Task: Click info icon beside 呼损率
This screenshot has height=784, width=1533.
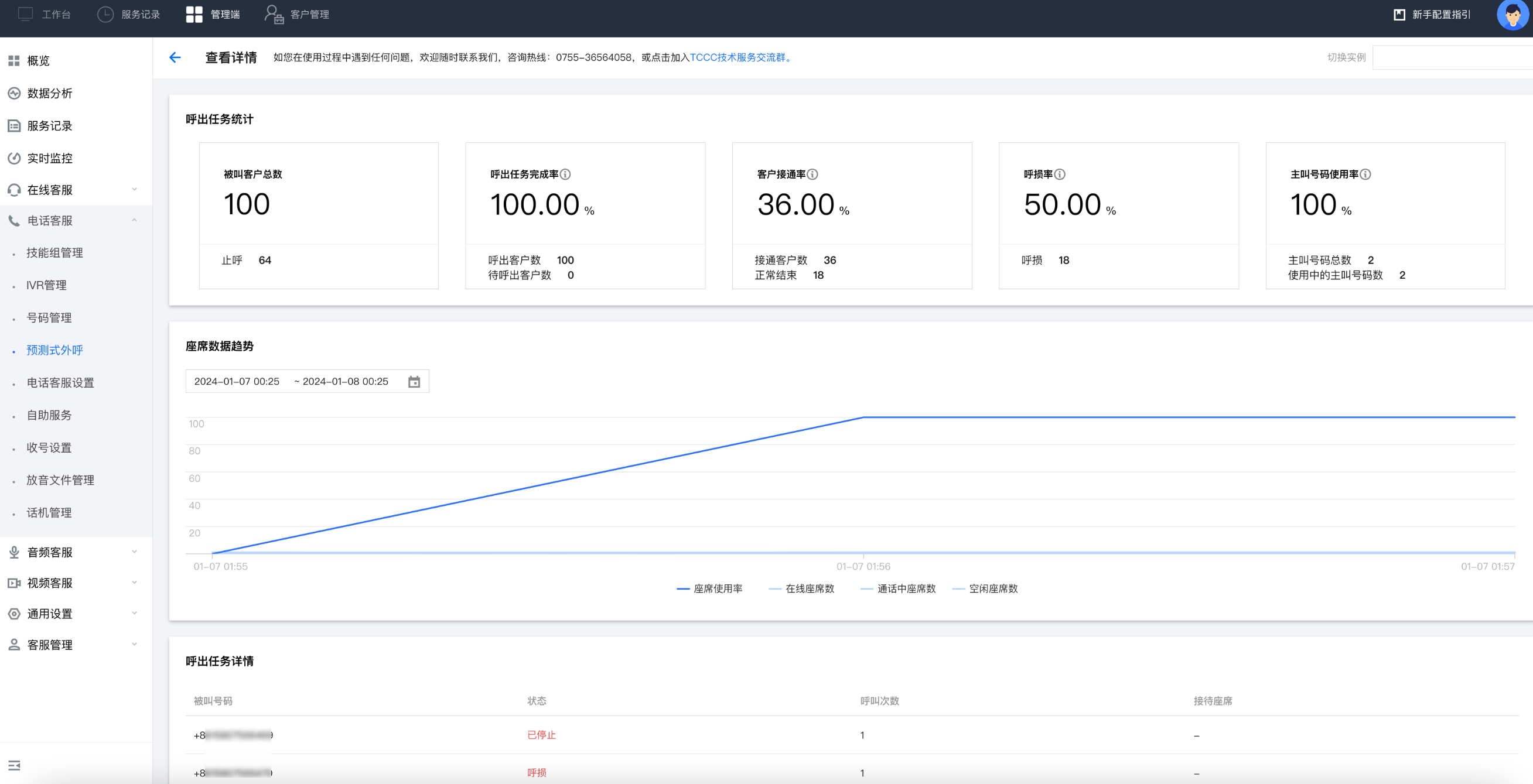Action: pyautogui.click(x=1060, y=174)
